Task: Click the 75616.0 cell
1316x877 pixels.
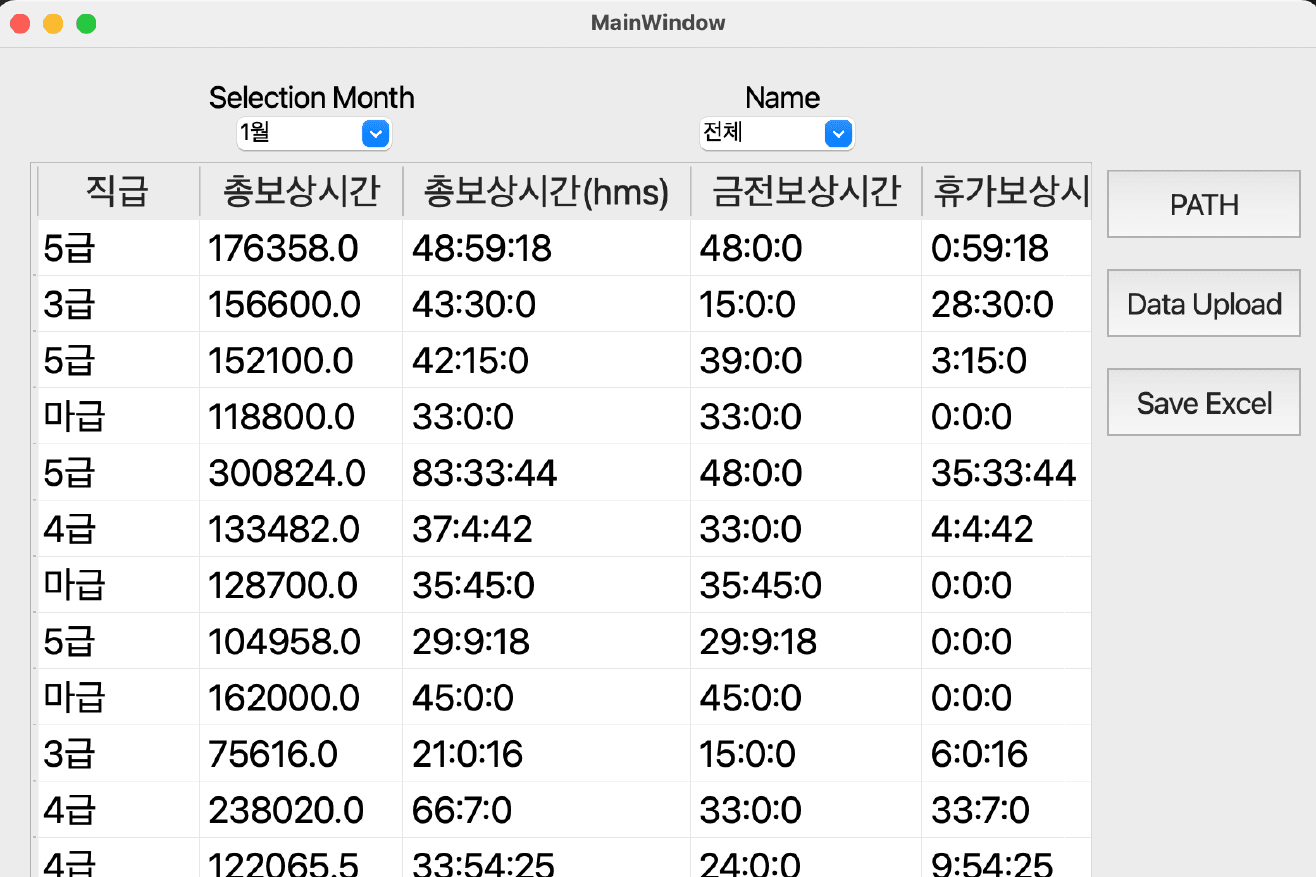Action: 301,753
